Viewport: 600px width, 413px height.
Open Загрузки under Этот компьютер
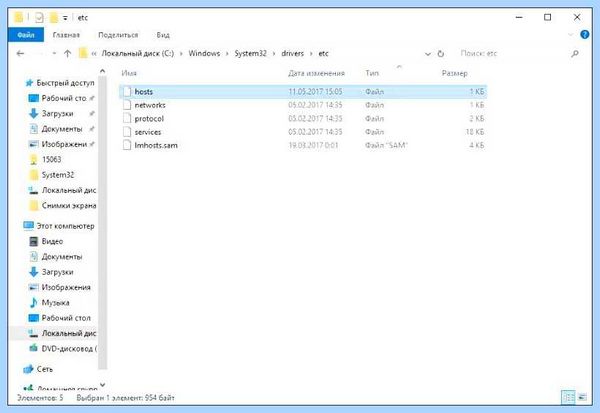(57, 272)
